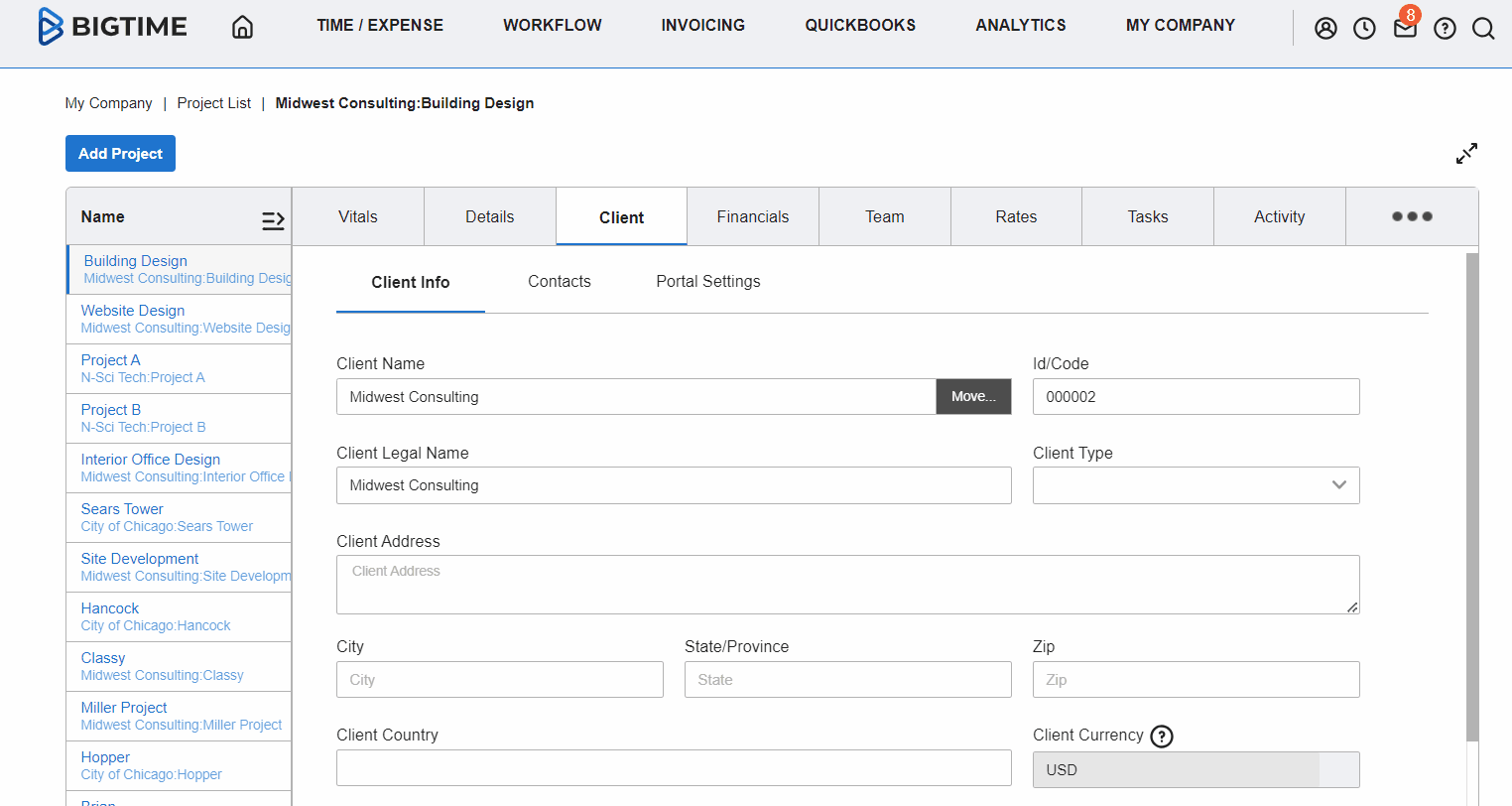
Task: Open the user profile icon
Action: 1325,29
